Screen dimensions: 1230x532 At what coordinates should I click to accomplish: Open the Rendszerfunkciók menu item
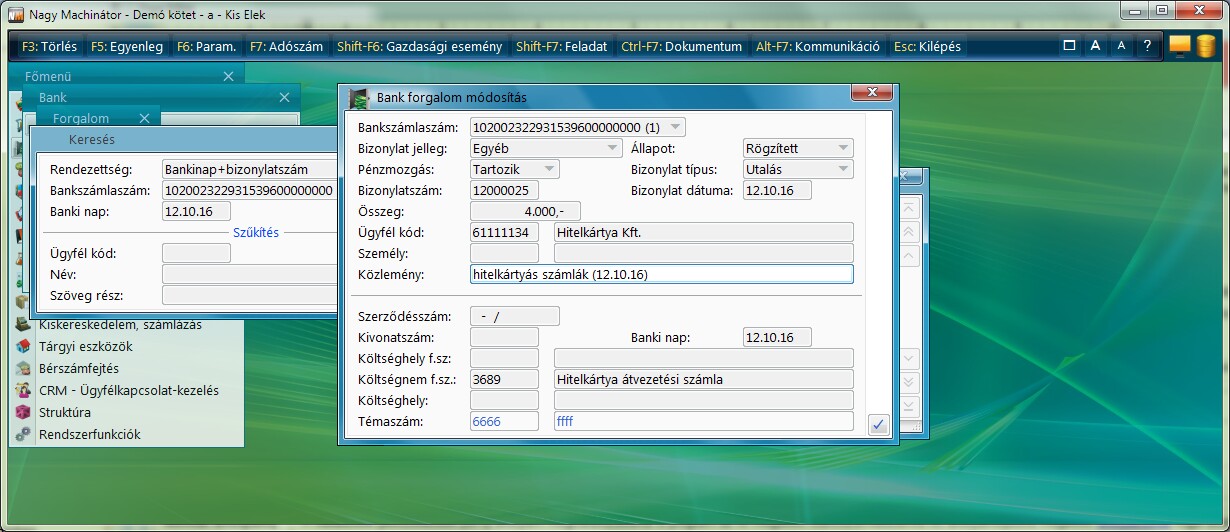[89, 434]
